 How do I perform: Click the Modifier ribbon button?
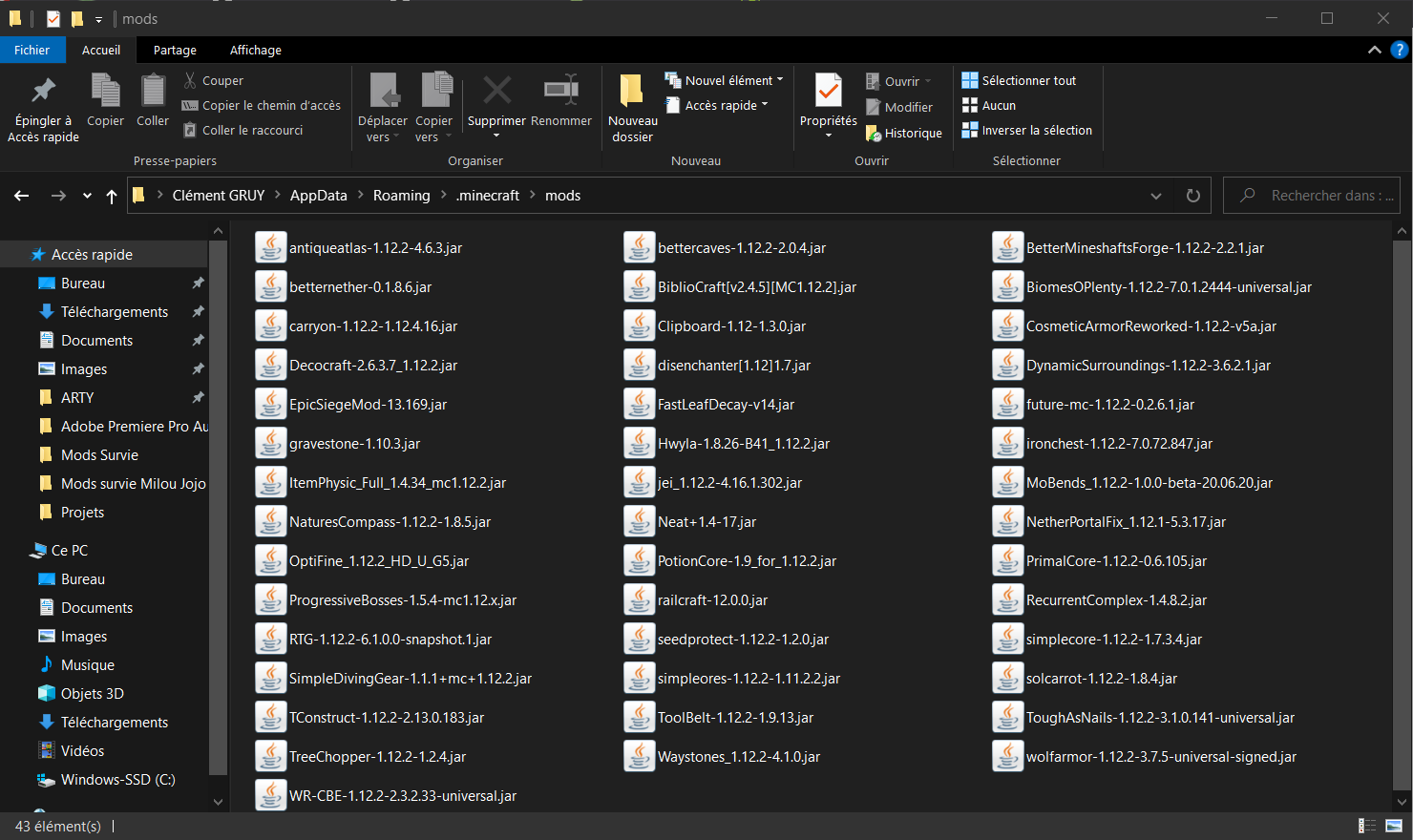click(898, 107)
